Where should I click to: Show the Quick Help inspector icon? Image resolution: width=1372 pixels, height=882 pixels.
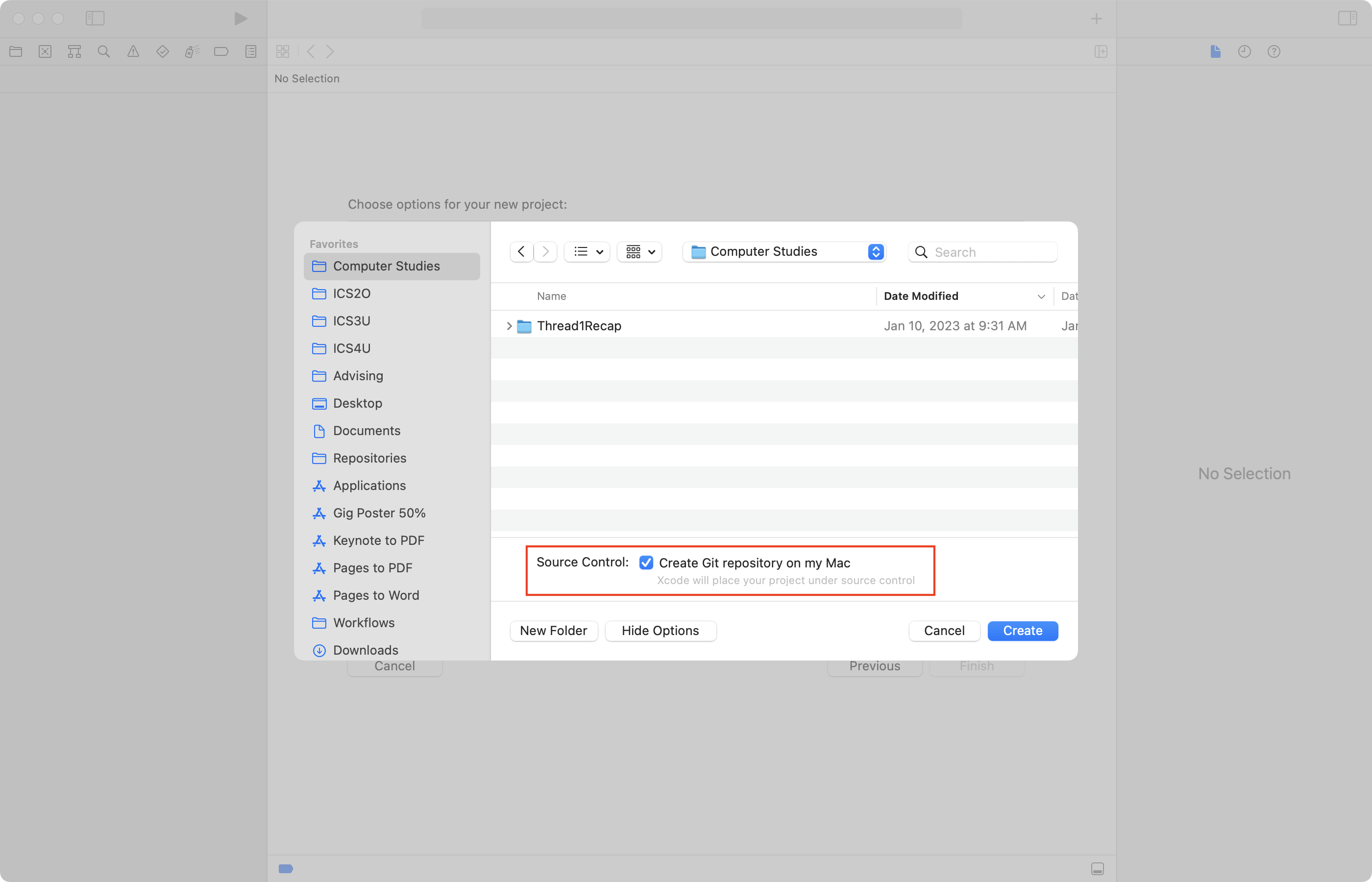pos(1274,51)
